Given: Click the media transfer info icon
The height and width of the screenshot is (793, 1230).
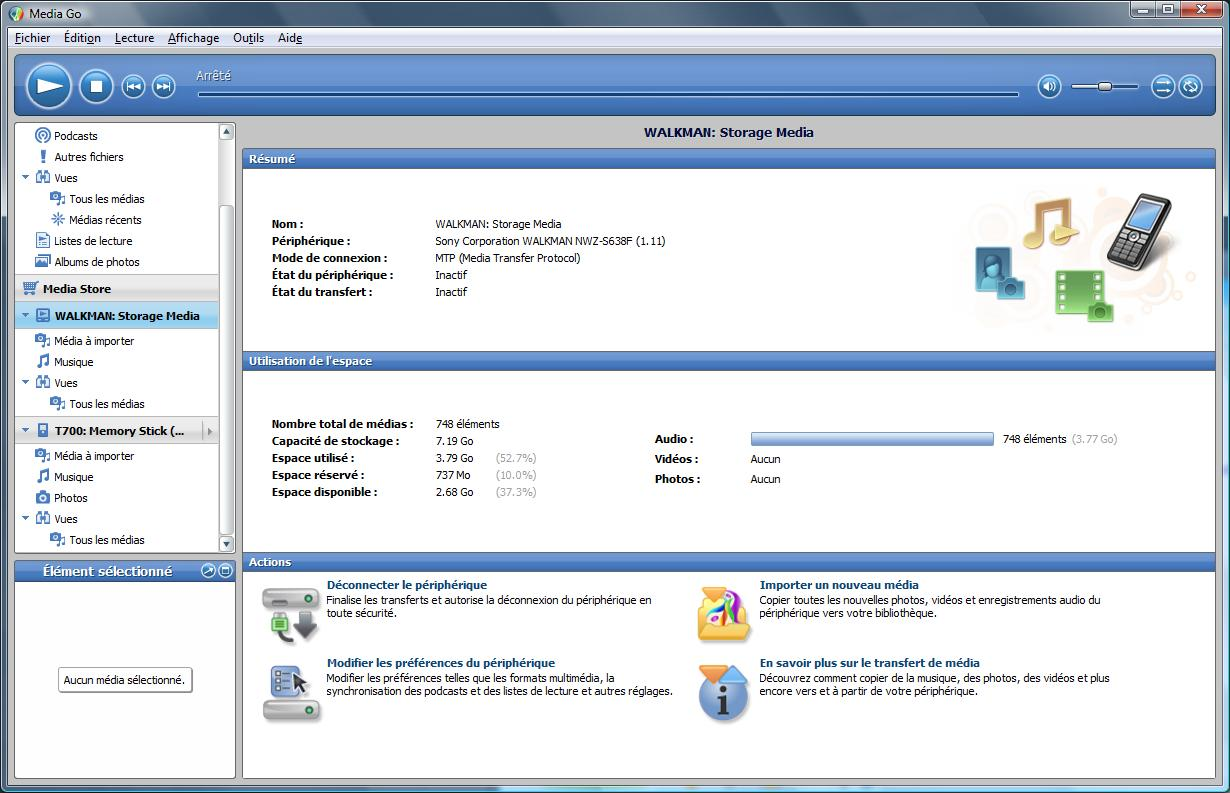Looking at the screenshot, I should [x=723, y=692].
